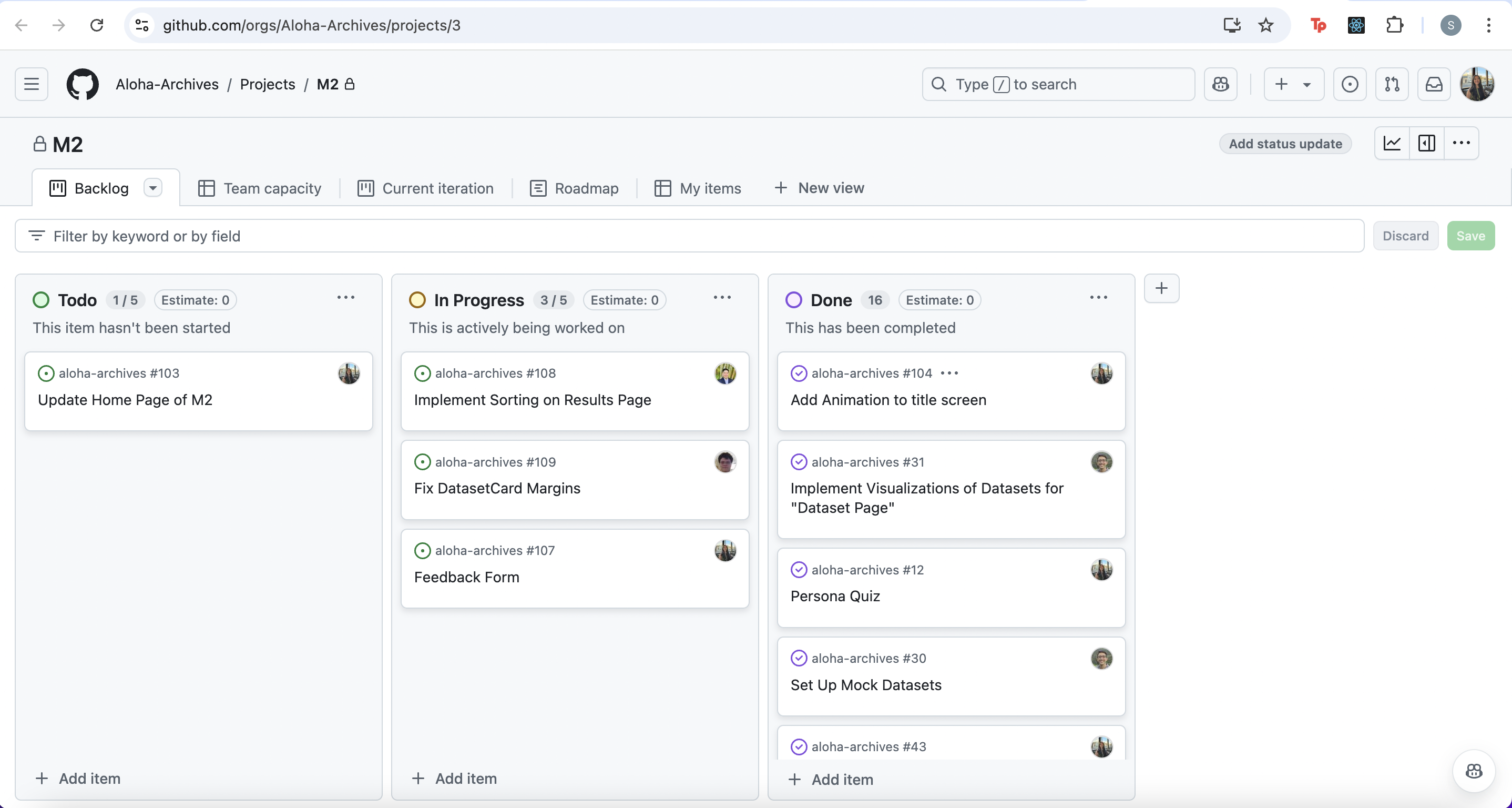Open Fix DatasetCard Margins issue

tap(497, 489)
